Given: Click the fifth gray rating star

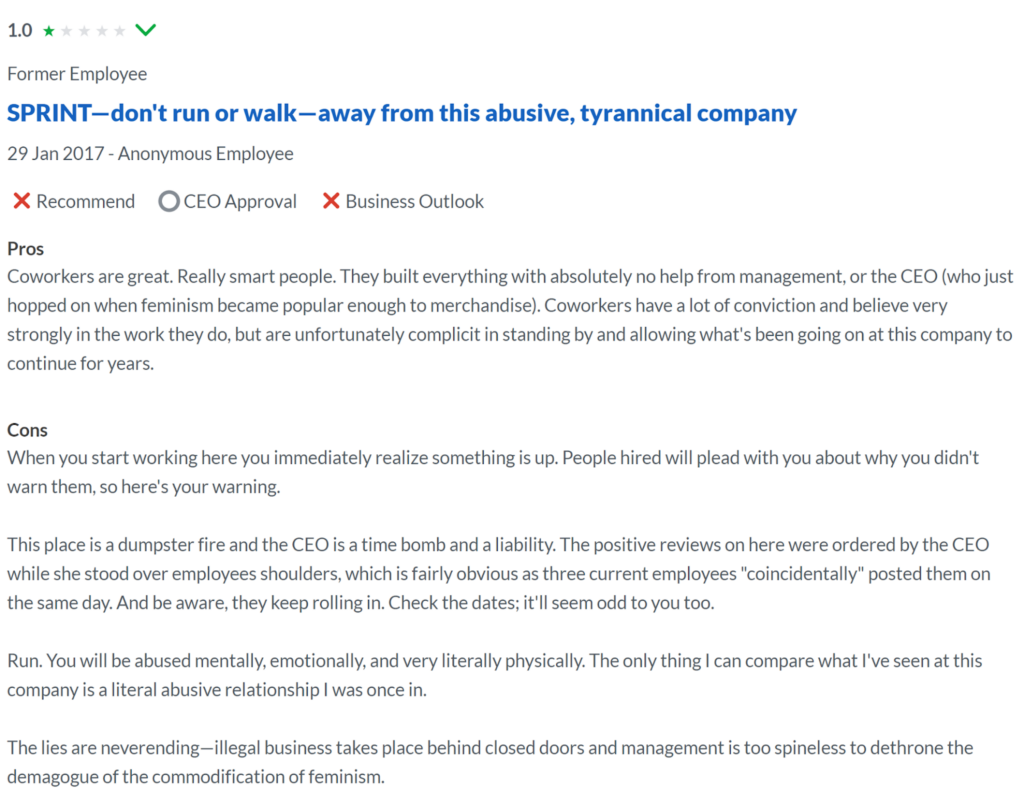Looking at the screenshot, I should click(x=120, y=31).
